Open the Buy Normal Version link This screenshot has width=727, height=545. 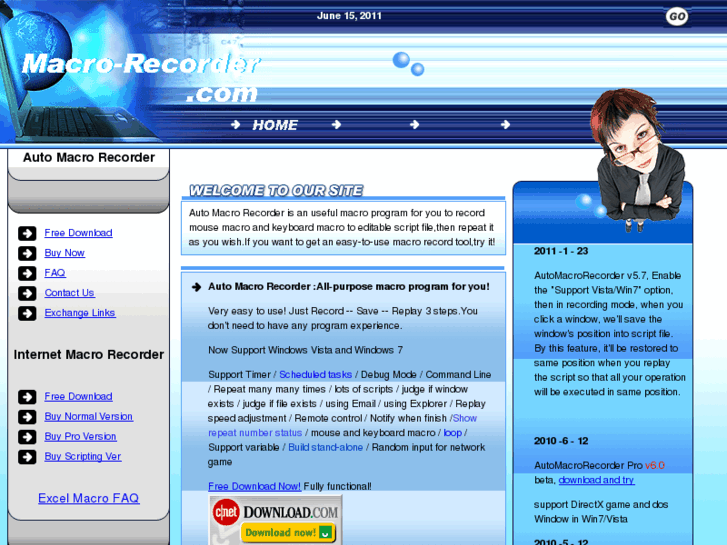pyautogui.click(x=89, y=417)
